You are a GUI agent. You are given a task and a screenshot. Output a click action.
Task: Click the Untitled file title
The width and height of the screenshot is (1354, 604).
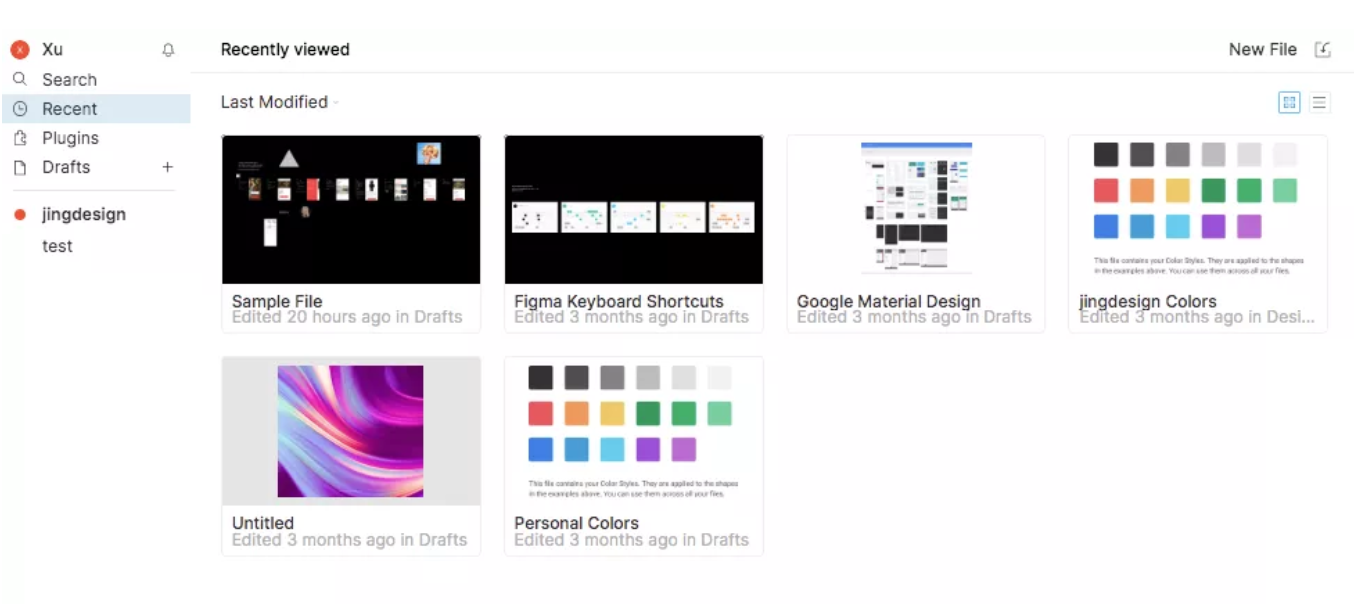pyautogui.click(x=263, y=523)
